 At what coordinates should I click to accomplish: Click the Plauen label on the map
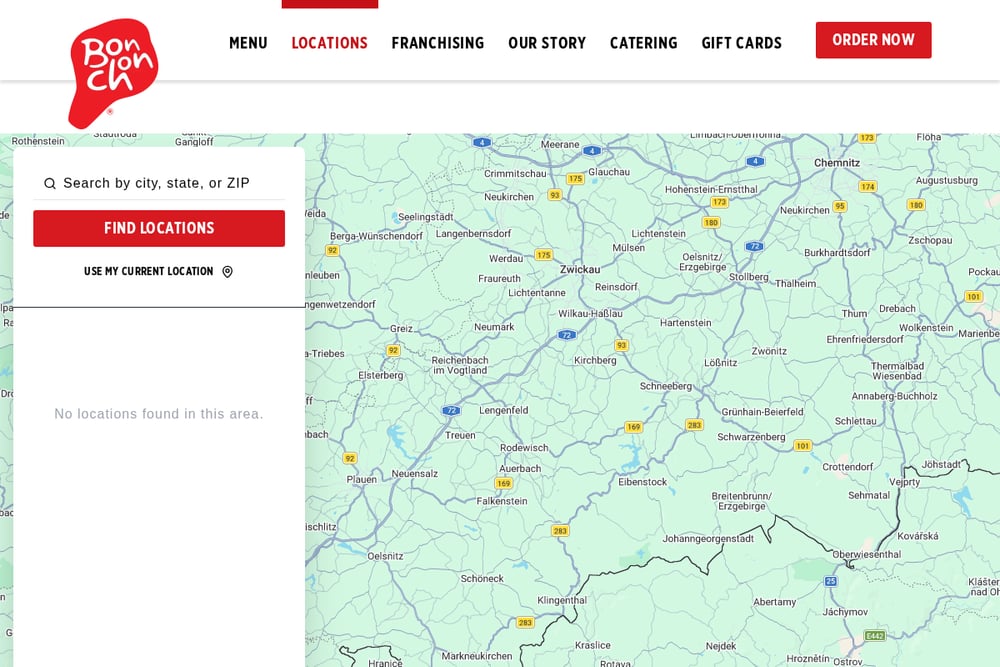click(x=362, y=480)
